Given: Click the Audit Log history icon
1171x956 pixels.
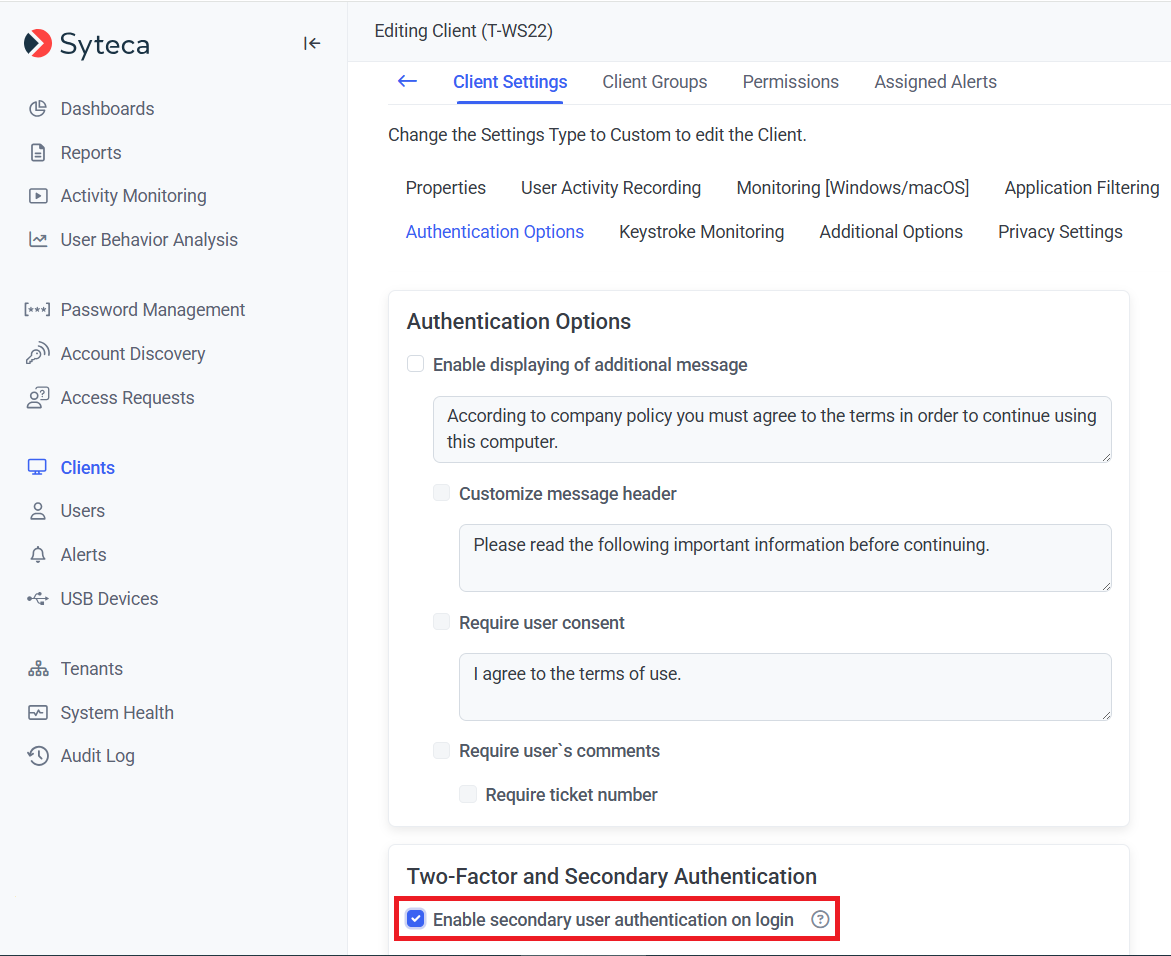Looking at the screenshot, I should (38, 756).
